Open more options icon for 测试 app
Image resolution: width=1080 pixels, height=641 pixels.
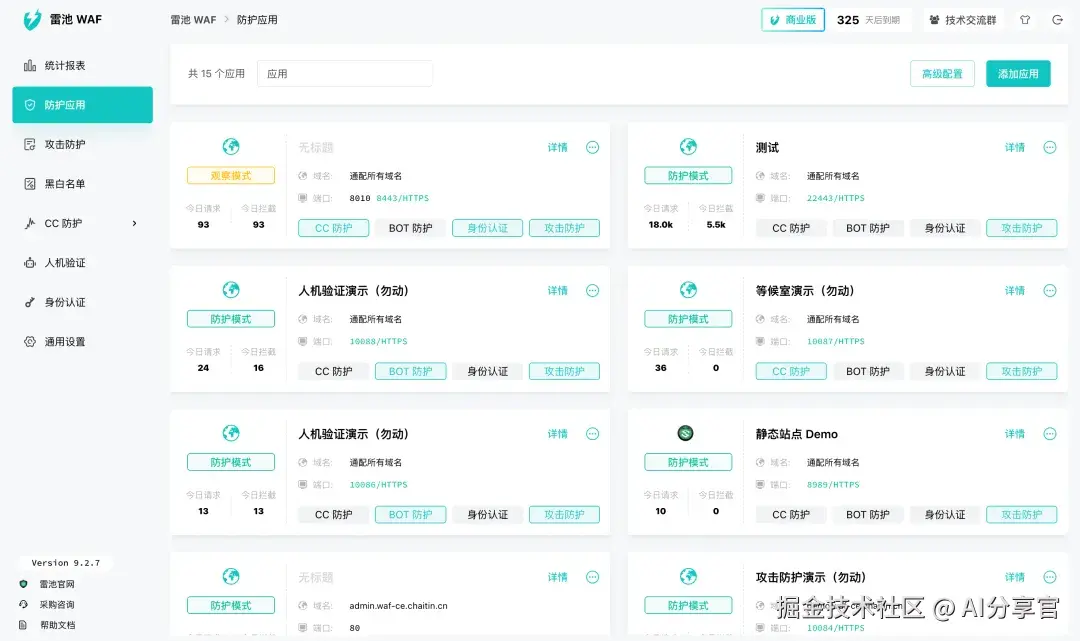coord(1050,147)
